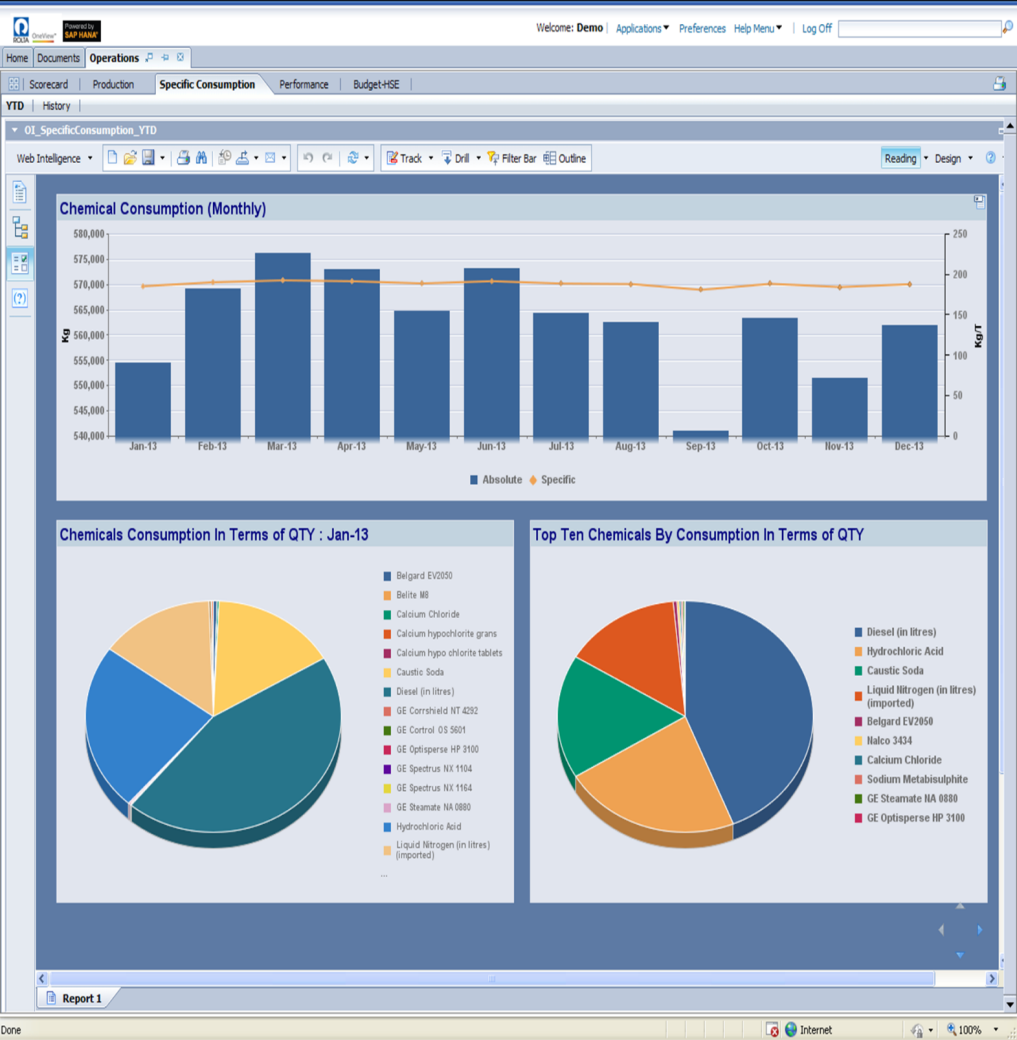The width and height of the screenshot is (1017, 1040).
Task: Open the Navigation Map tree icon
Action: [20, 228]
